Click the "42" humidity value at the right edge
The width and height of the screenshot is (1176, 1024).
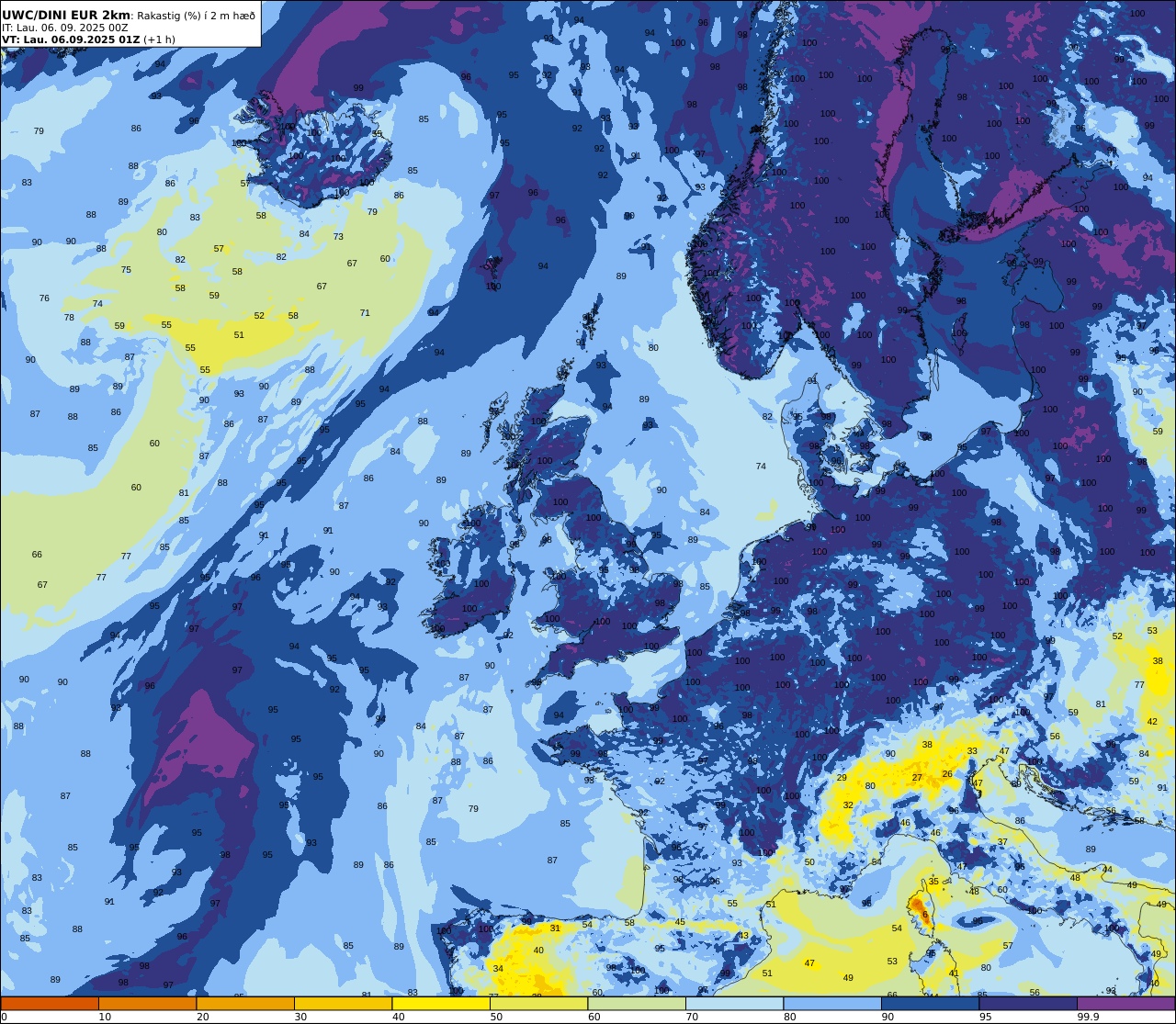(1152, 722)
